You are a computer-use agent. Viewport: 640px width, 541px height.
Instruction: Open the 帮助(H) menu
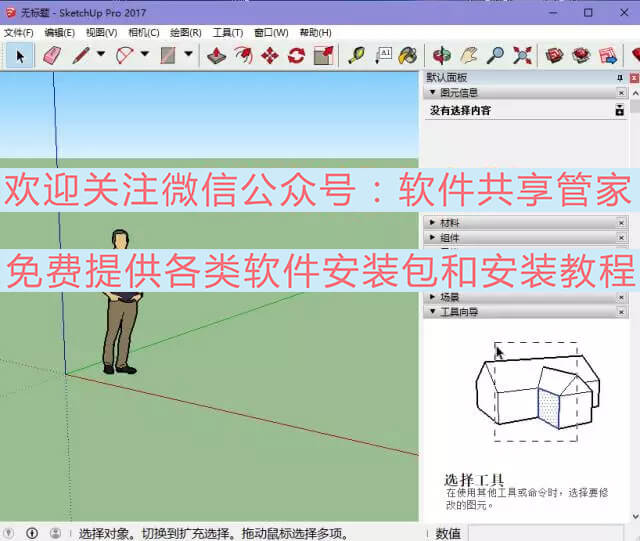click(x=315, y=33)
